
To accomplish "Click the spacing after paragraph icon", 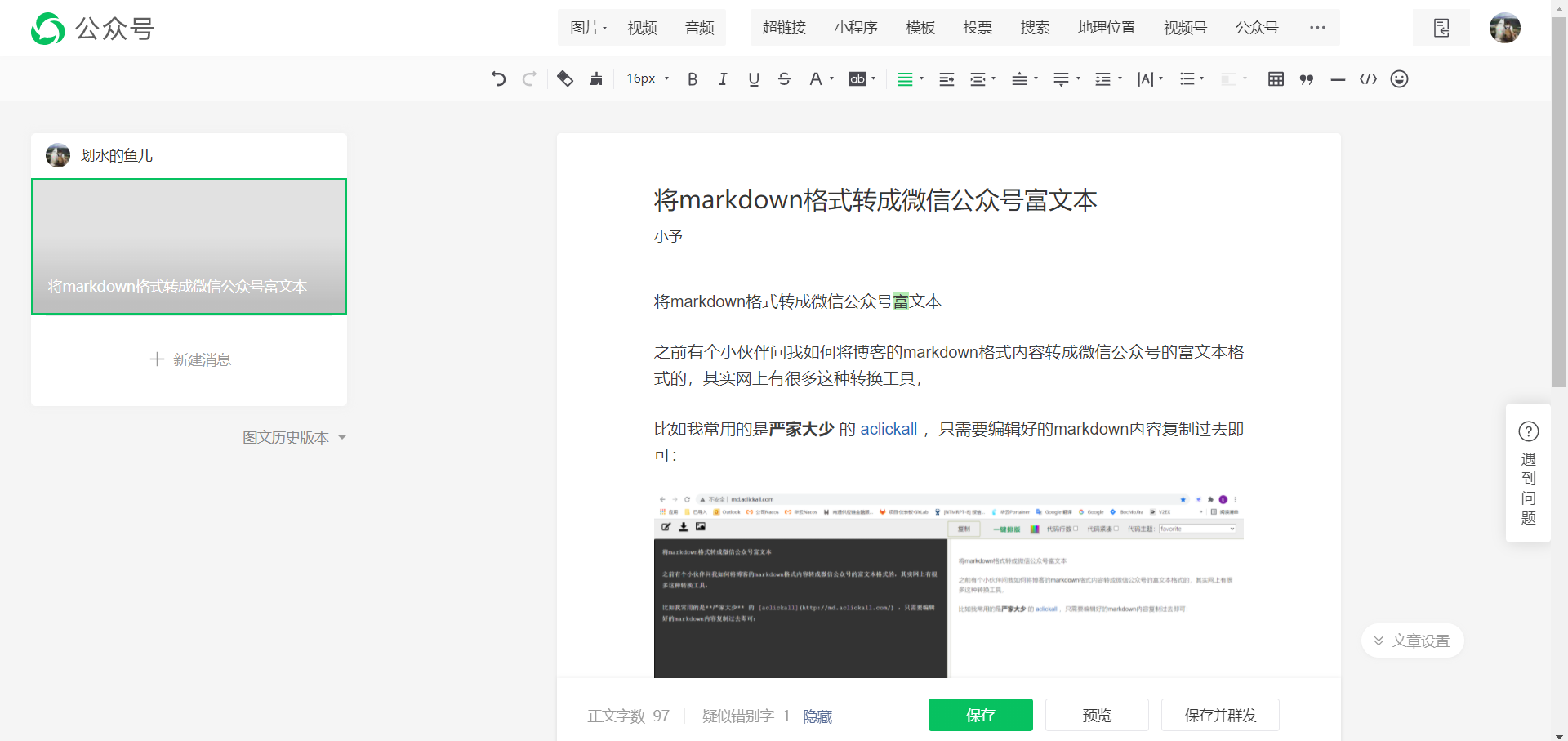I will click(1061, 79).
